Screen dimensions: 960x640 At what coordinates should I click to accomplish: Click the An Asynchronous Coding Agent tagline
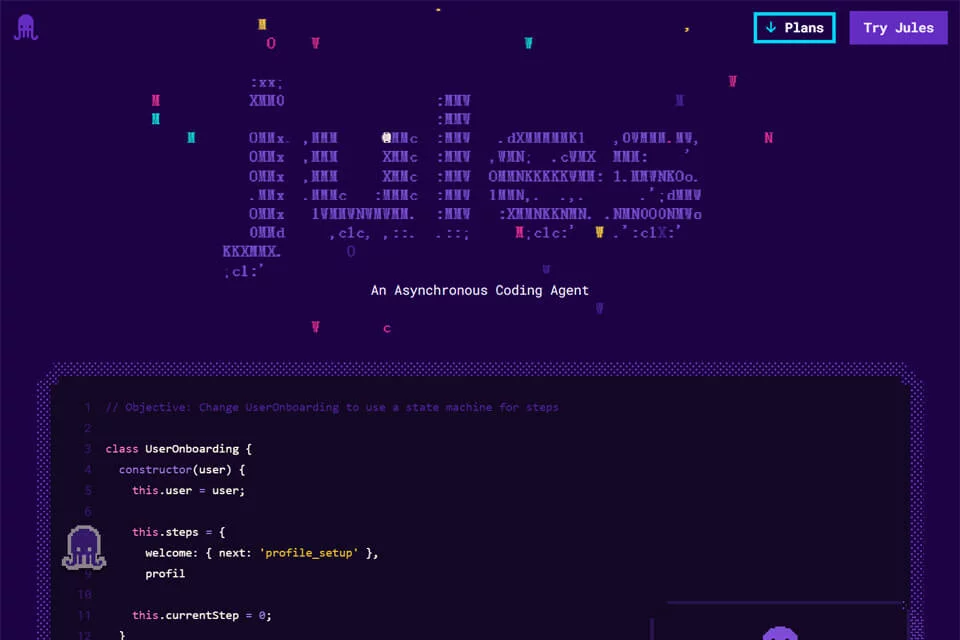[479, 290]
